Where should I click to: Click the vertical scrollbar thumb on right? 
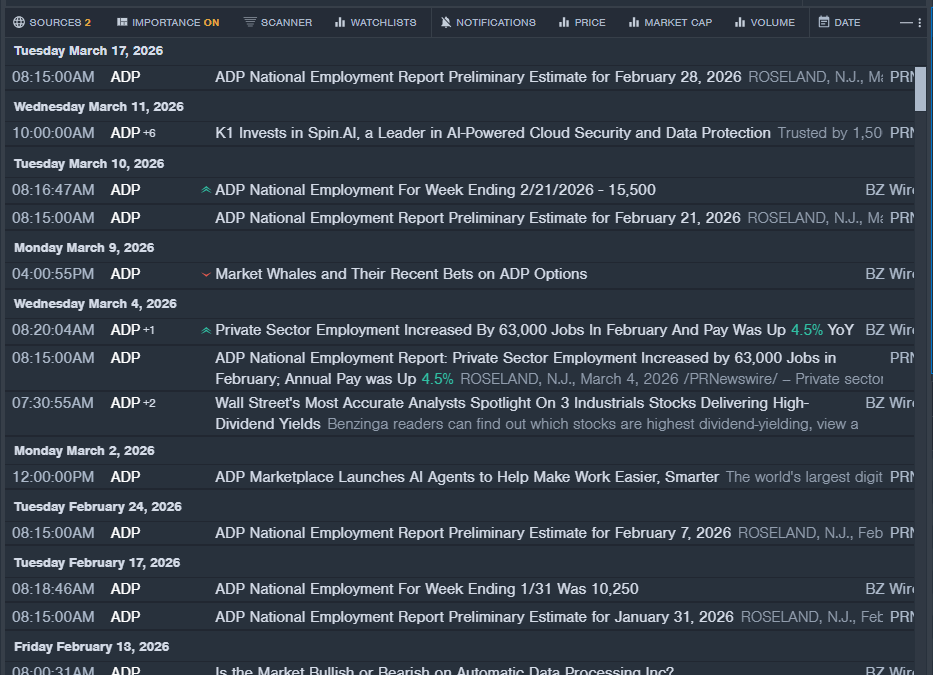921,88
